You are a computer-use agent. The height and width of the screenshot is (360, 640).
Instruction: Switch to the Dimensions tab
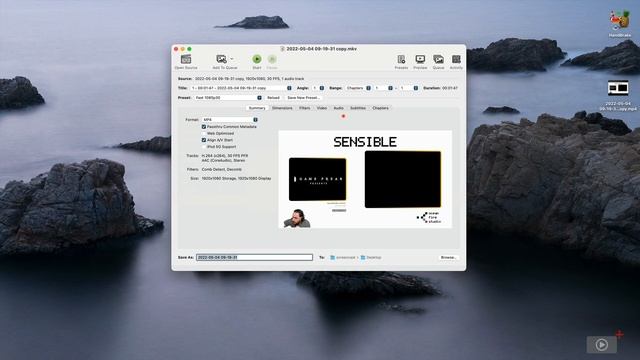pyautogui.click(x=282, y=108)
